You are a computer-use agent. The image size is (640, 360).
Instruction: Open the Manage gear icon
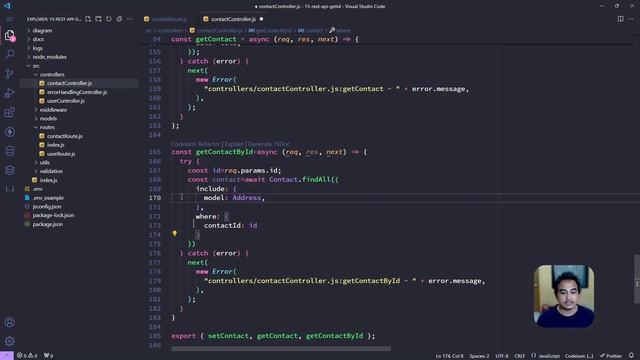point(9,341)
